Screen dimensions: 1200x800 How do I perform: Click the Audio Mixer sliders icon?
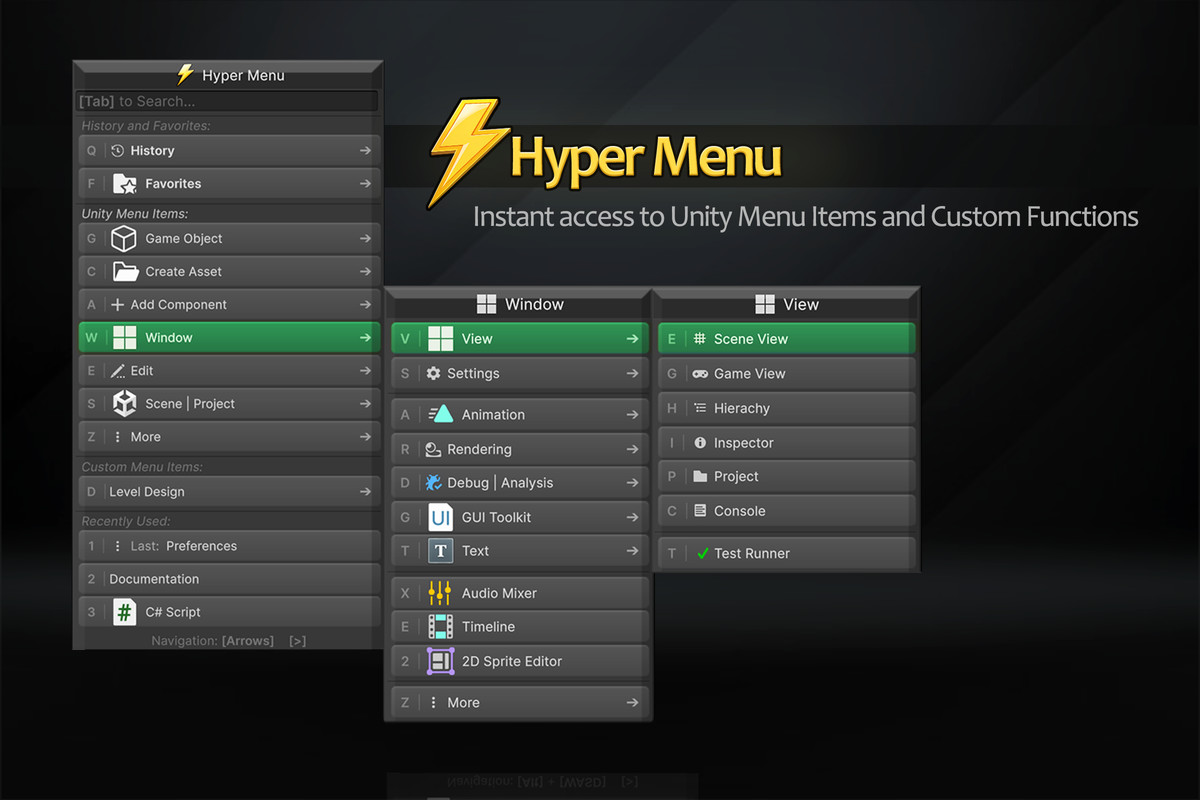click(x=440, y=593)
